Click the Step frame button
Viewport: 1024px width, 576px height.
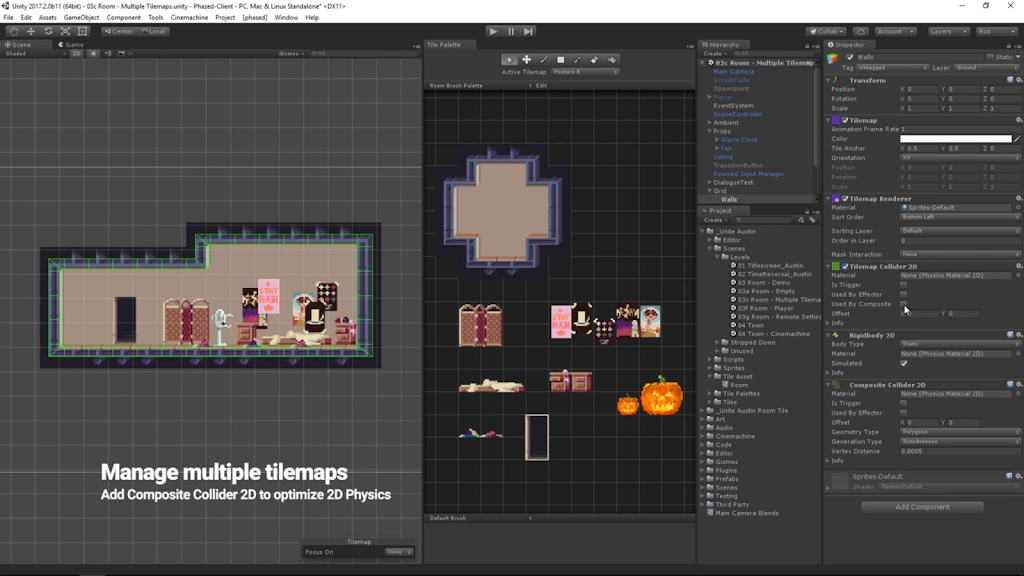[528, 31]
